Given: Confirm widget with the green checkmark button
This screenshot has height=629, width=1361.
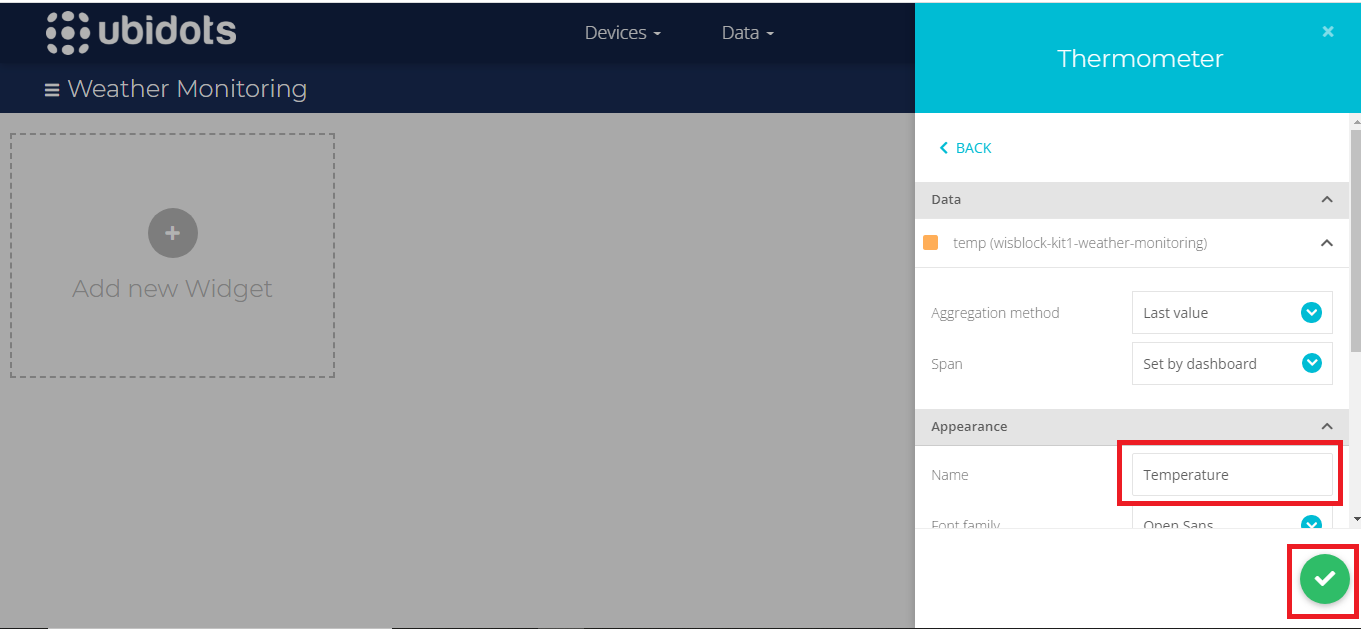Looking at the screenshot, I should pyautogui.click(x=1324, y=579).
